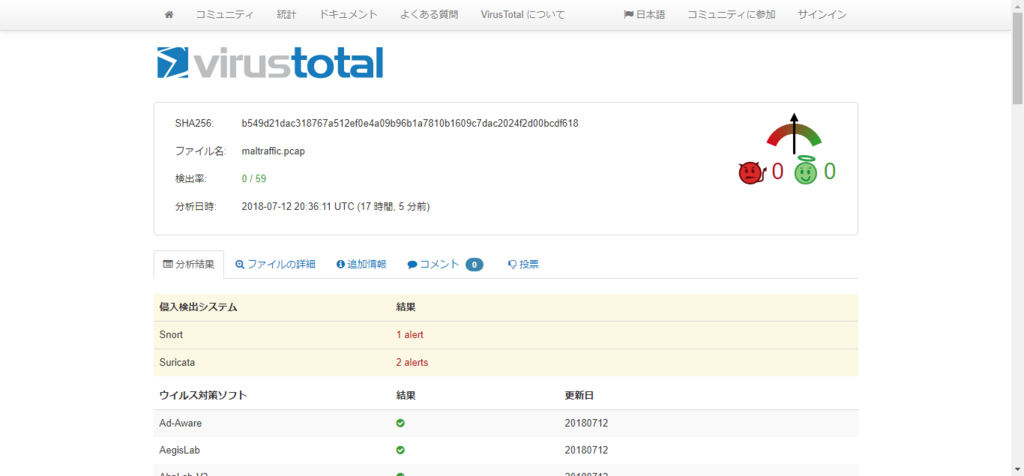Image resolution: width=1024 pixels, height=476 pixels.
Task: Click the 20180712 update date for AegisLab
Action: point(586,450)
